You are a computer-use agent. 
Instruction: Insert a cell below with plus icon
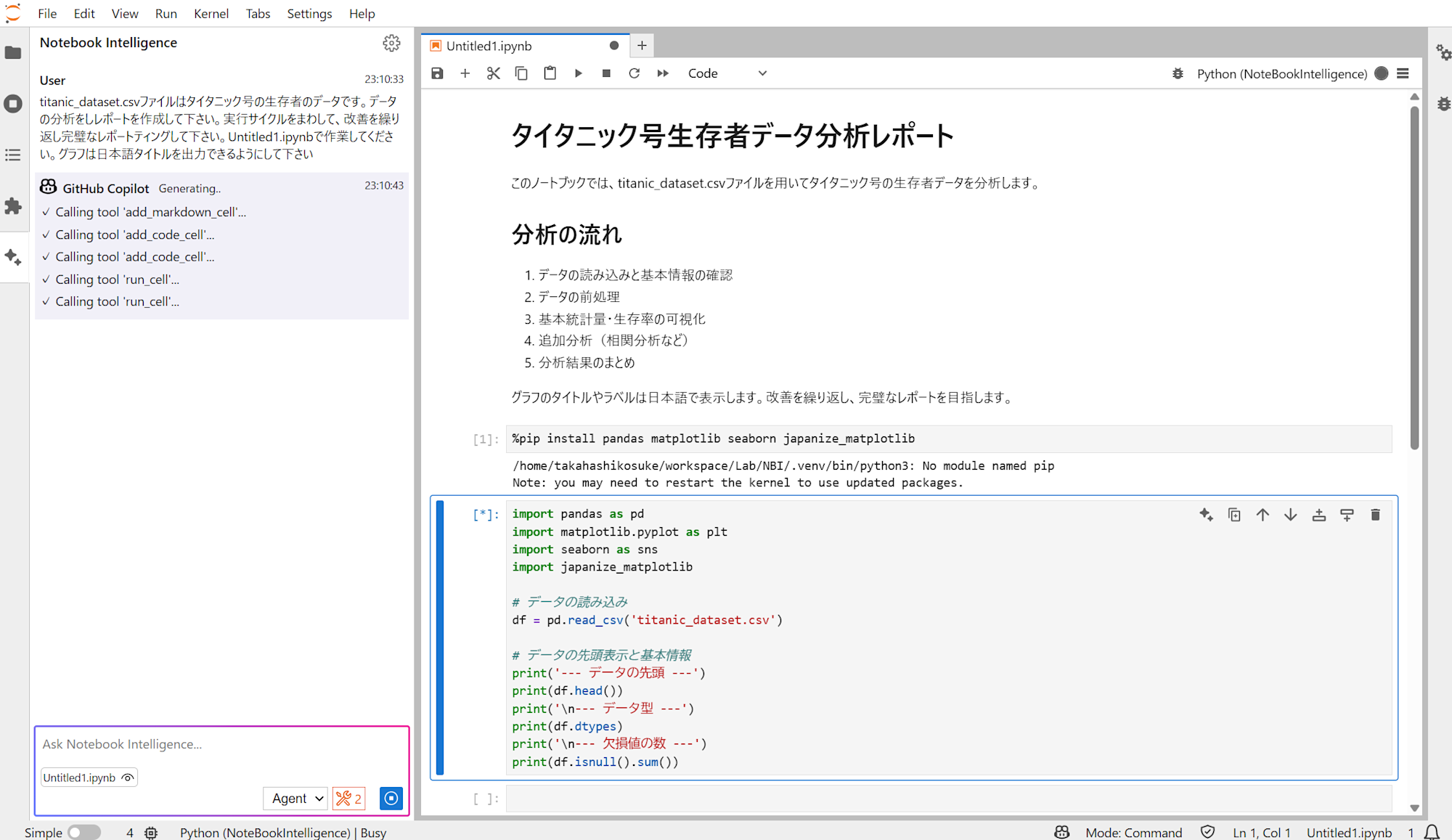[x=465, y=73]
